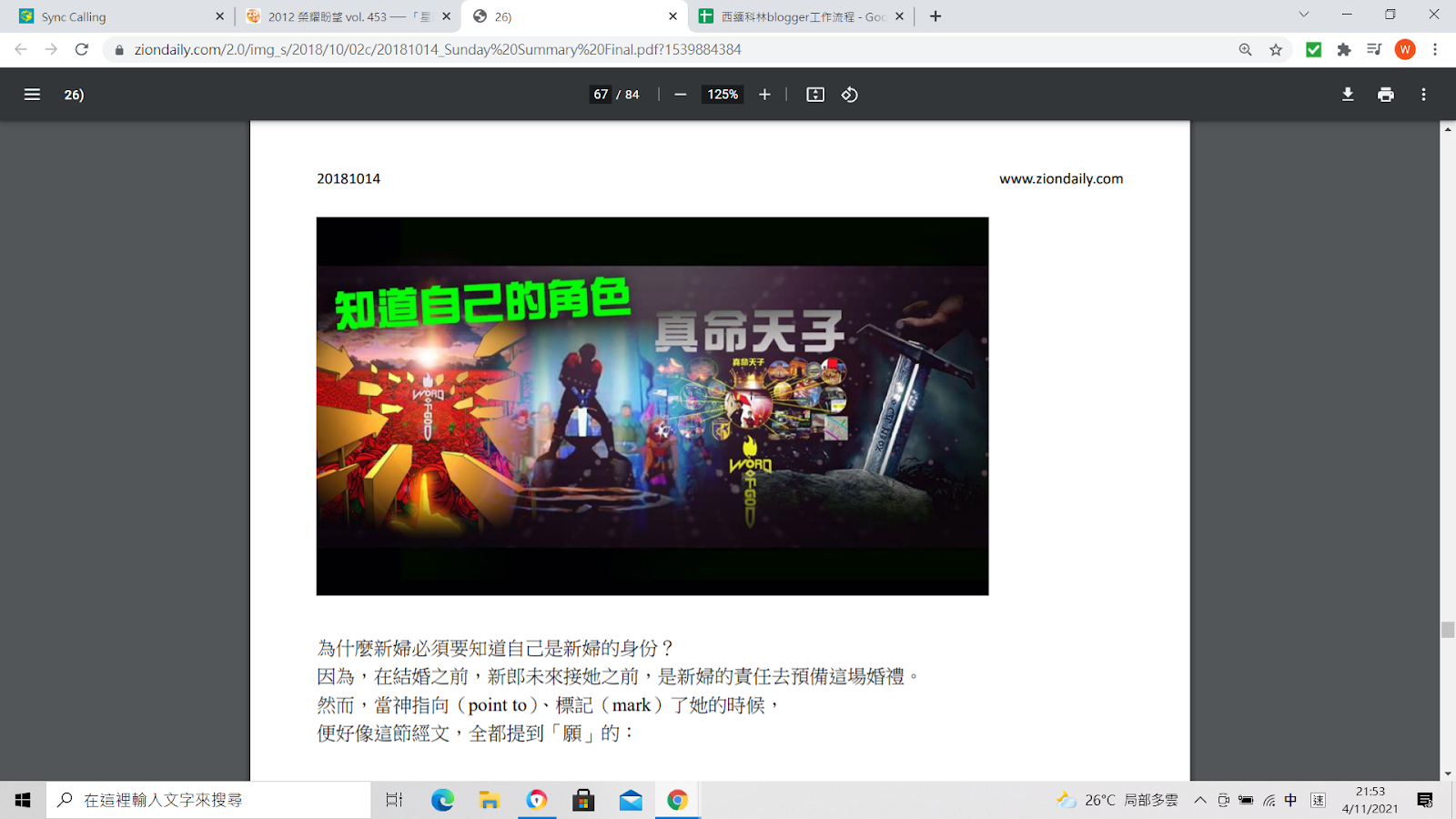Screen dimensions: 1456x819
Task: Open Mail app from taskbar
Action: [x=631, y=800]
